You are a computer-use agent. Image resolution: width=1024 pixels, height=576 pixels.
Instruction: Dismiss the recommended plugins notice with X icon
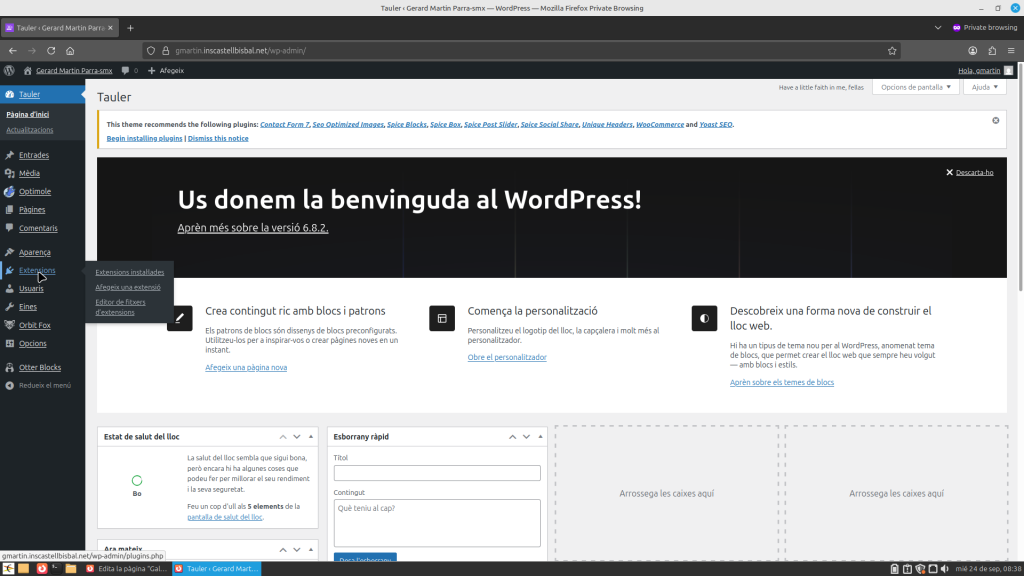coord(995,120)
